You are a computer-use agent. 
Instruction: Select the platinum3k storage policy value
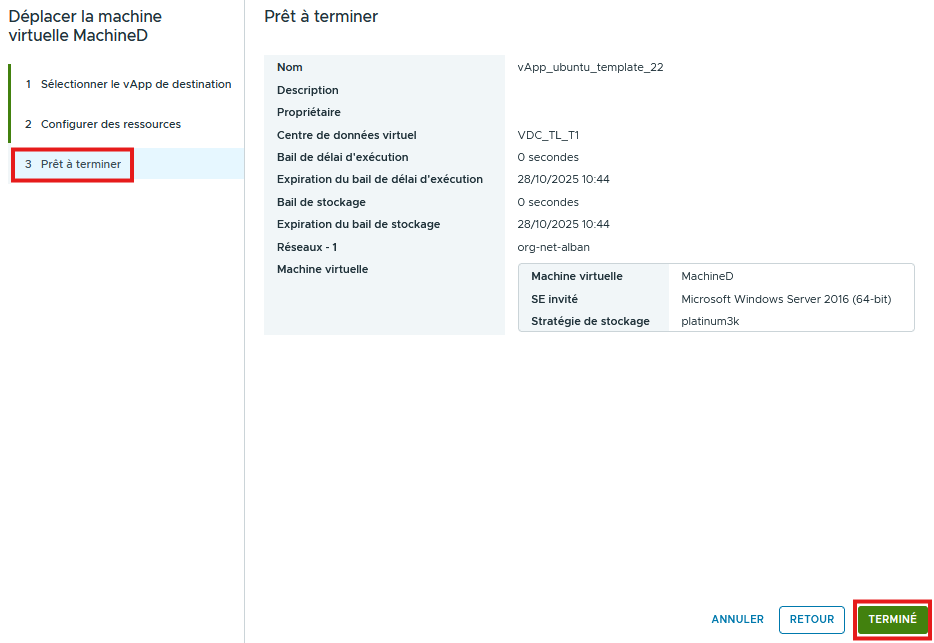710,321
